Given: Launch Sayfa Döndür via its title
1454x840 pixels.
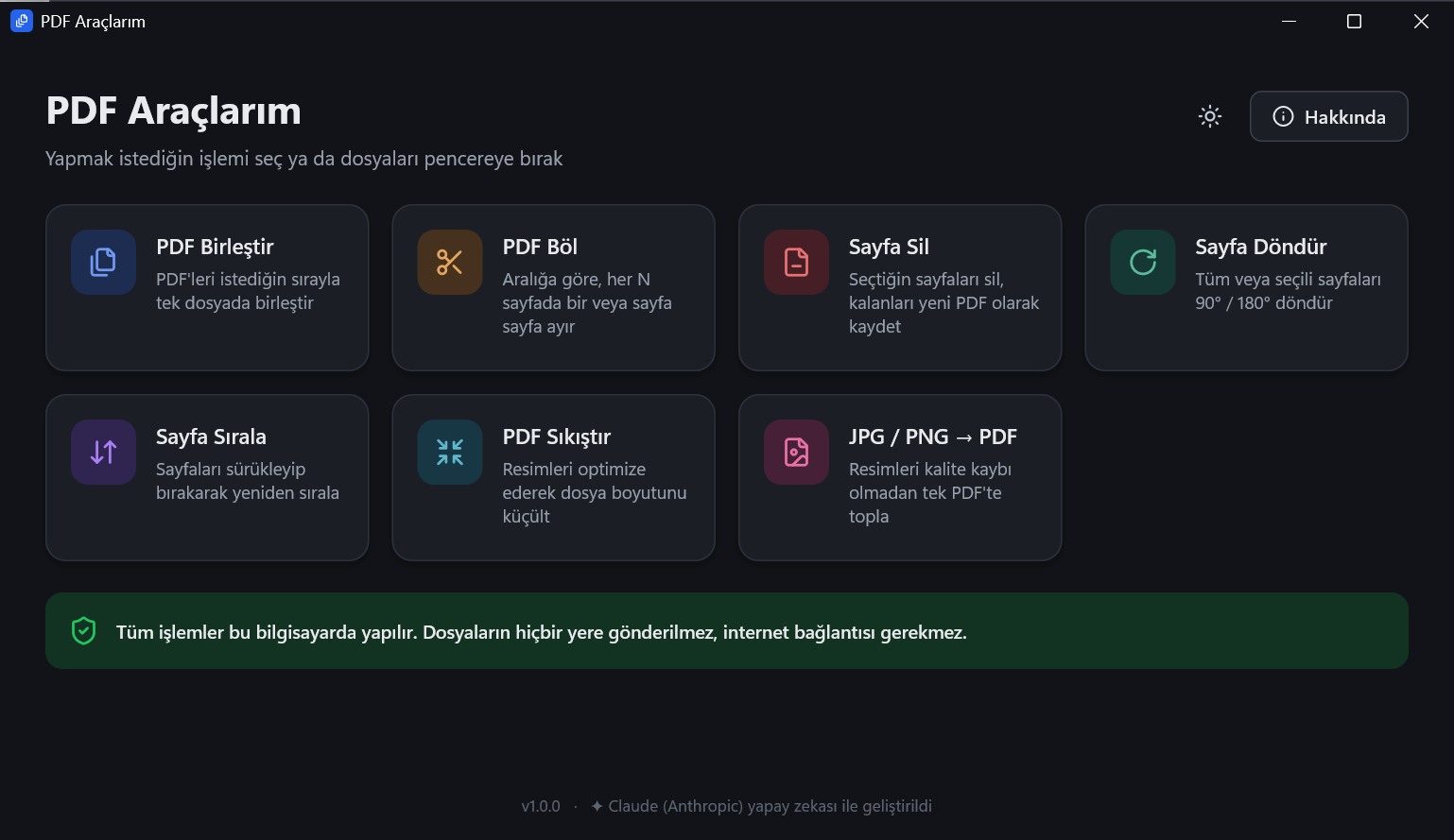Looking at the screenshot, I should point(1260,247).
